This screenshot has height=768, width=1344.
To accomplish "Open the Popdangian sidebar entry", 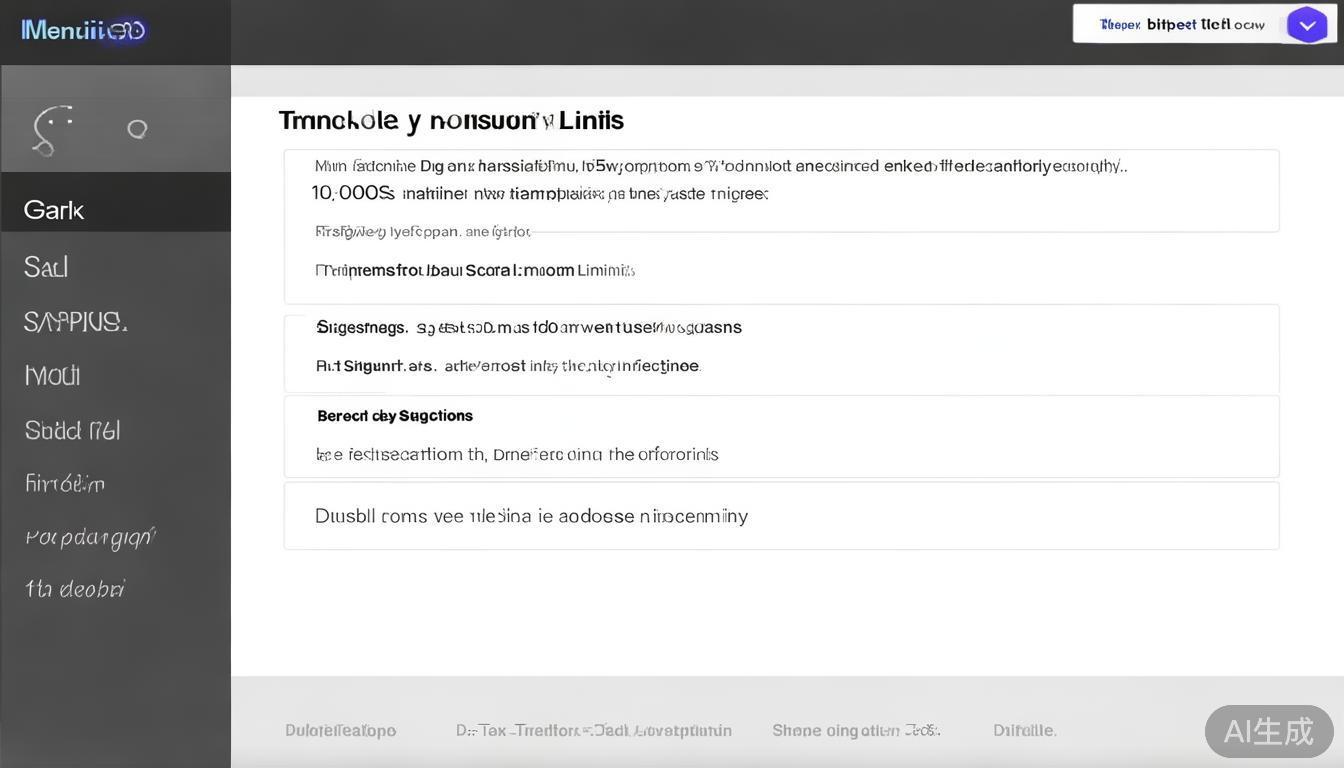I will tap(90, 537).
